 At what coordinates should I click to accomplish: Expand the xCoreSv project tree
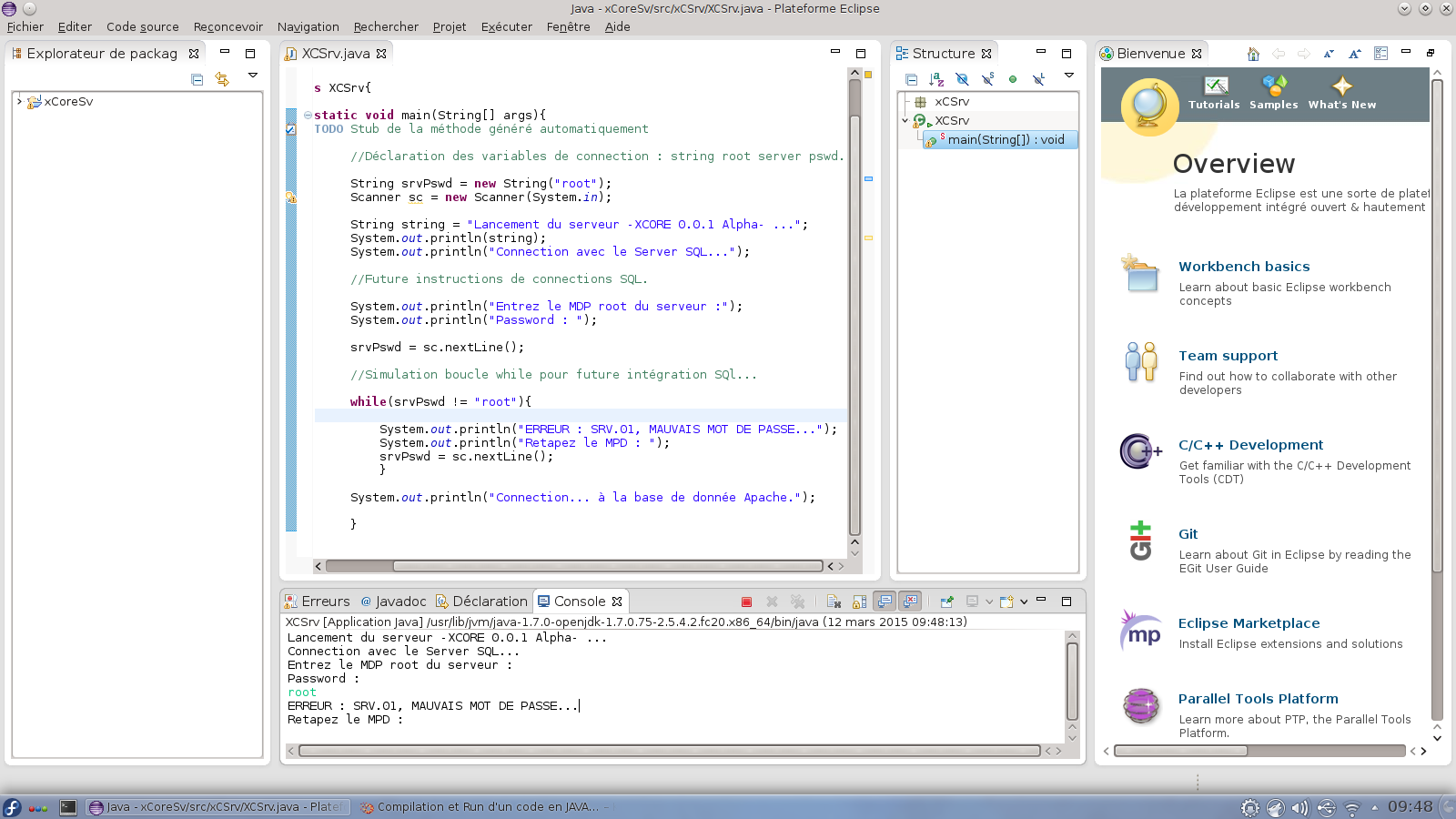pyautogui.click(x=19, y=101)
